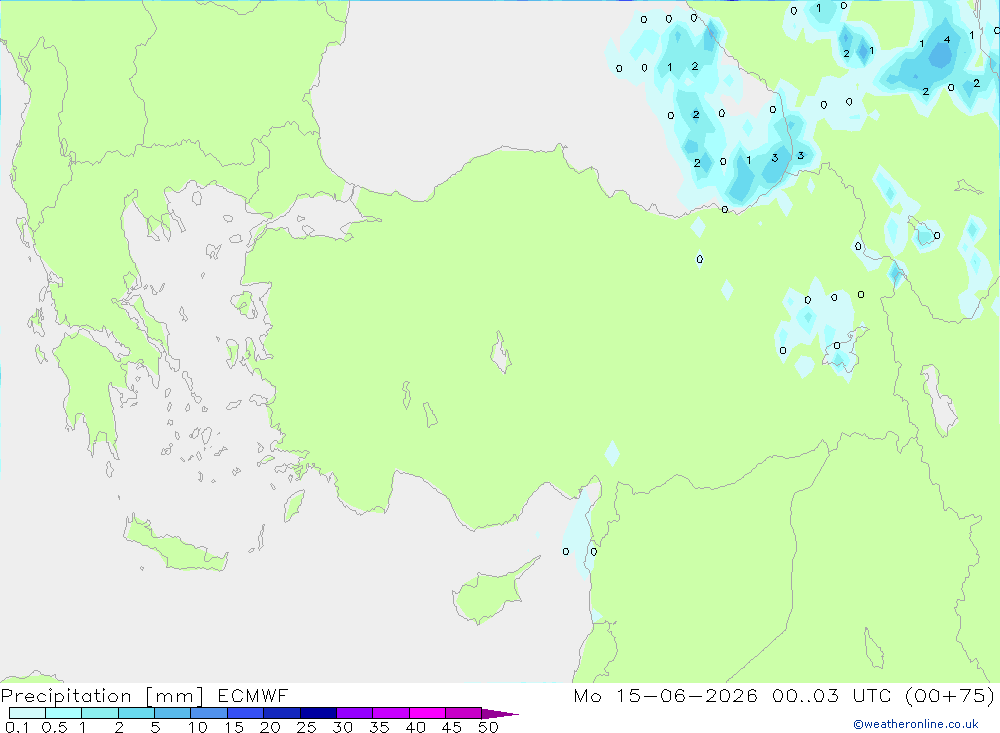
Task: Click the legend label '20'
Action: tap(270, 727)
